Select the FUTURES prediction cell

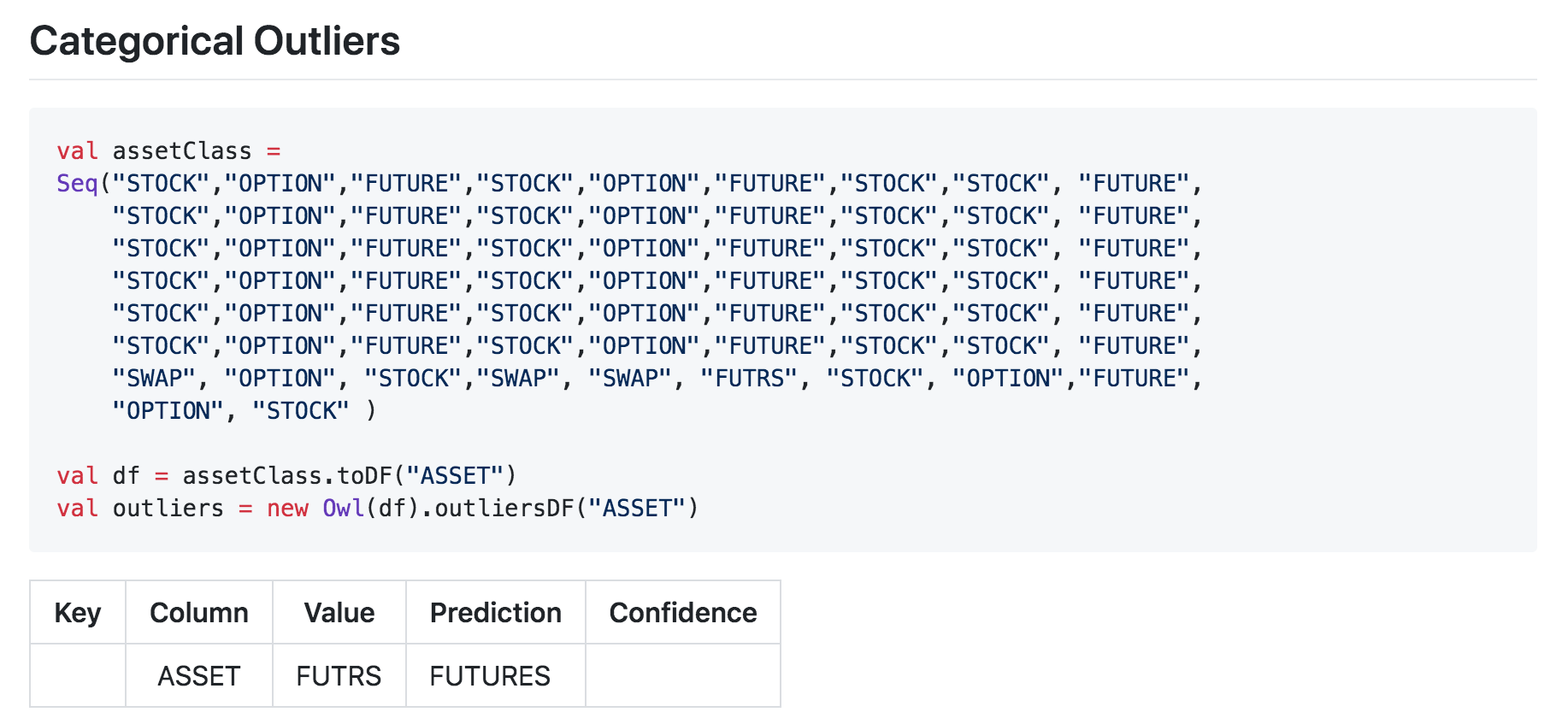point(490,676)
